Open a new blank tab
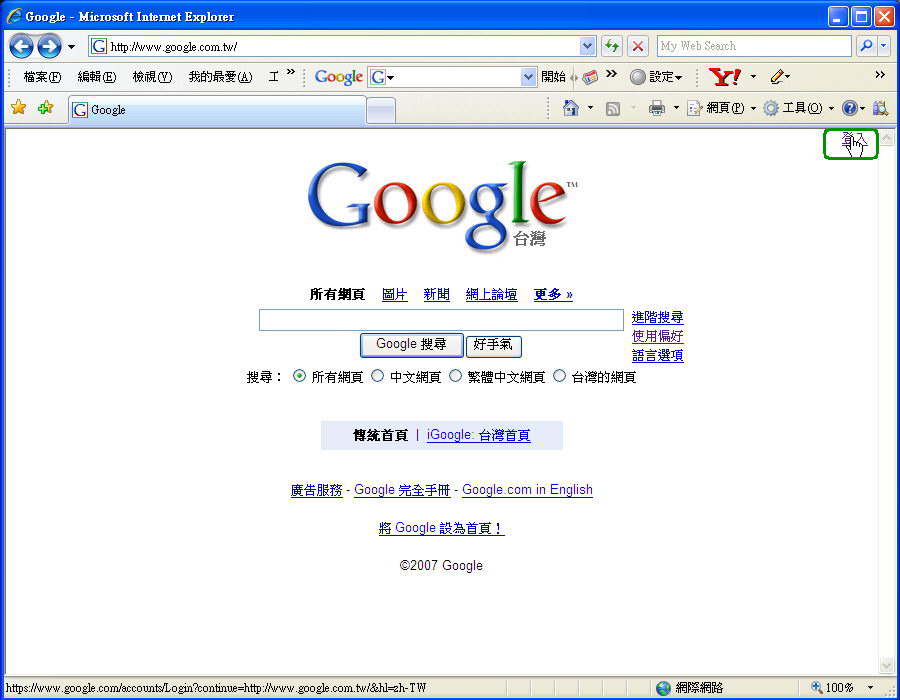The image size is (900, 700). click(381, 110)
